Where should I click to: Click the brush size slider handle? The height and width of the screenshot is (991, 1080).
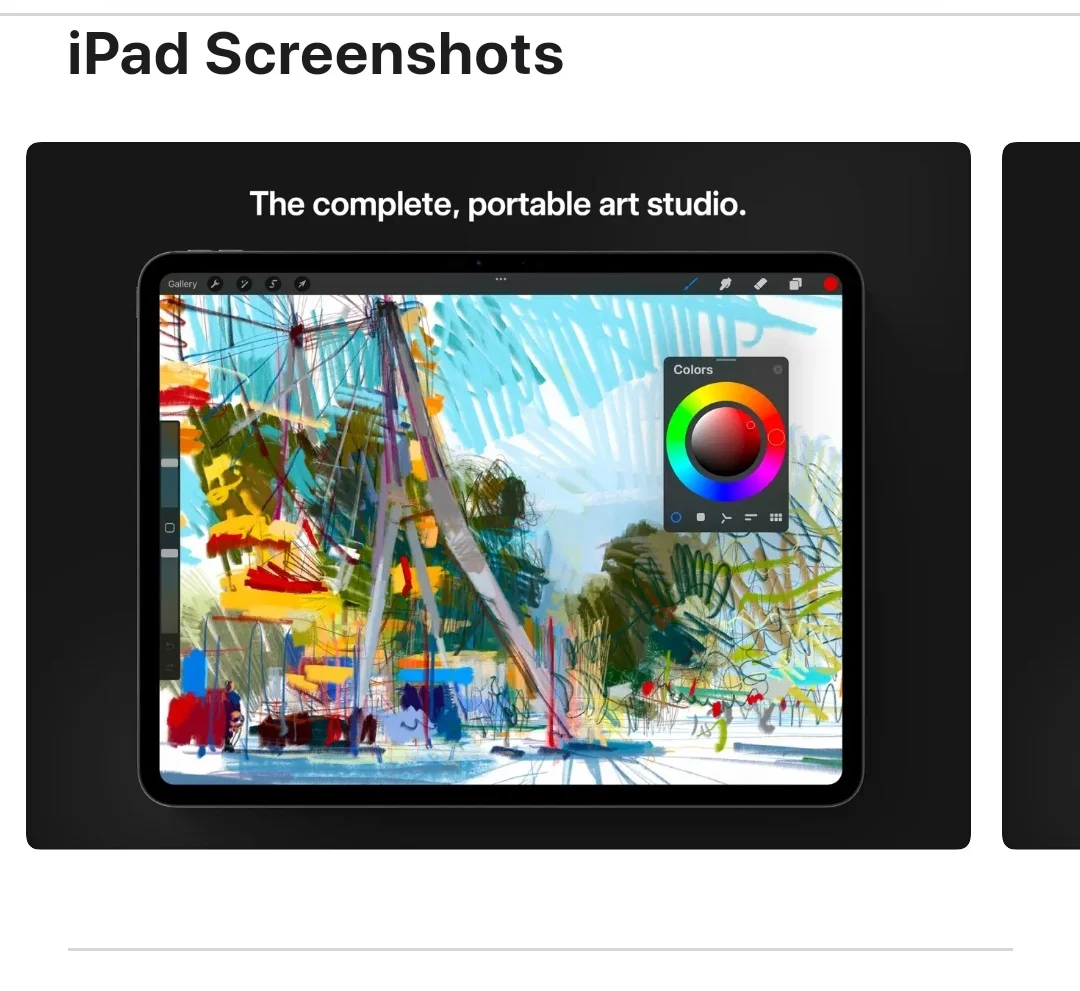(169, 463)
